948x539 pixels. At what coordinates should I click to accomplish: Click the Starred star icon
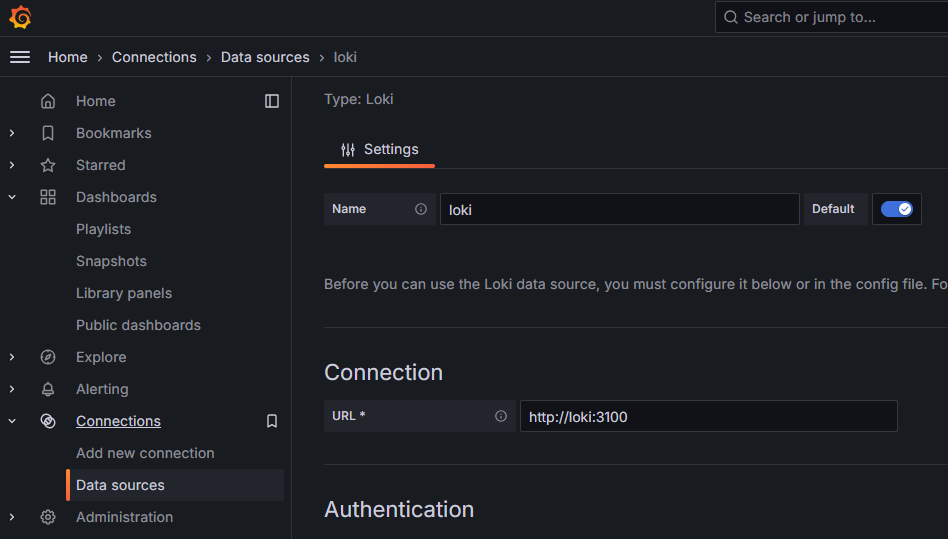[x=48, y=165]
